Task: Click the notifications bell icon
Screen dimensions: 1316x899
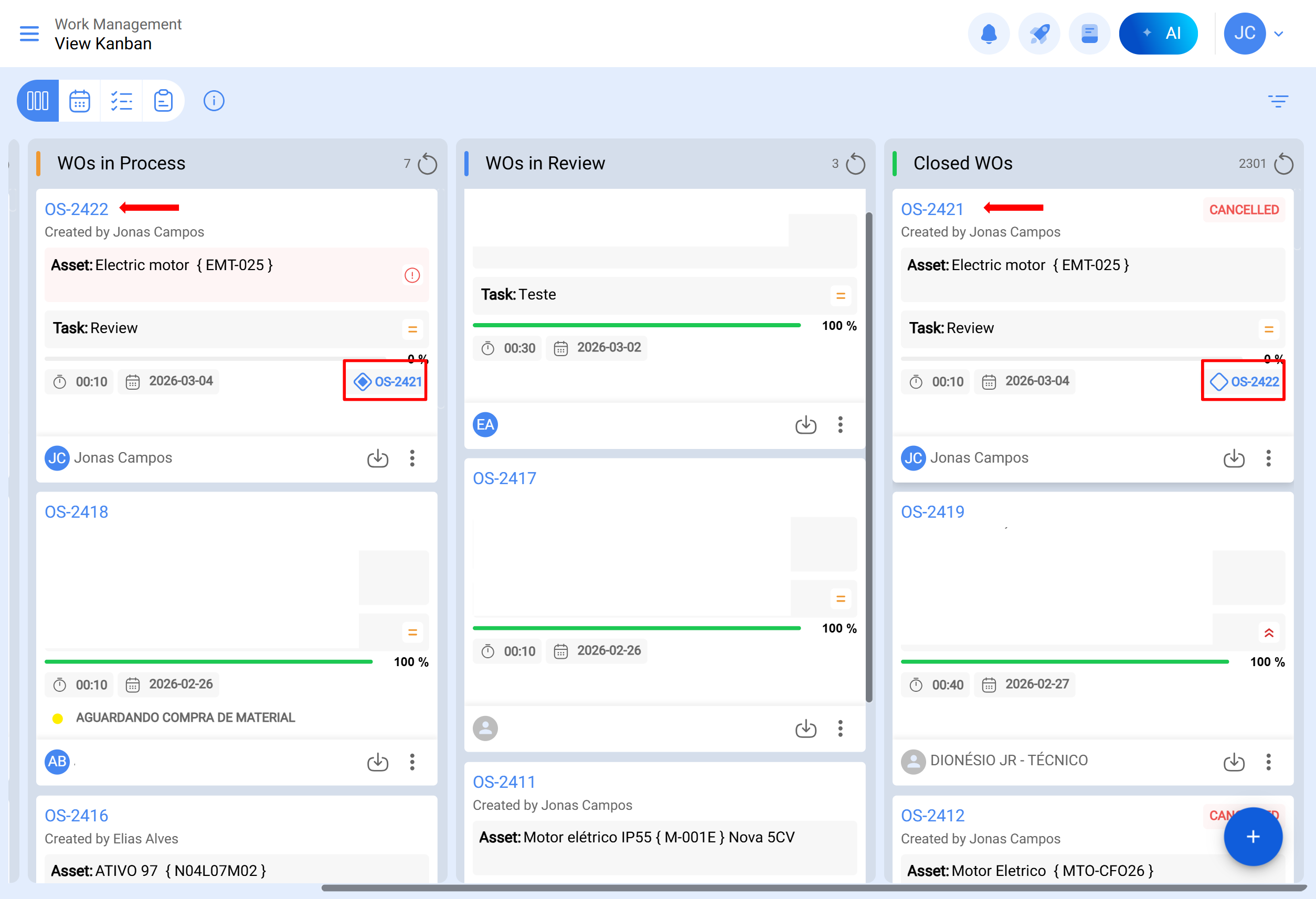Action: point(988,34)
